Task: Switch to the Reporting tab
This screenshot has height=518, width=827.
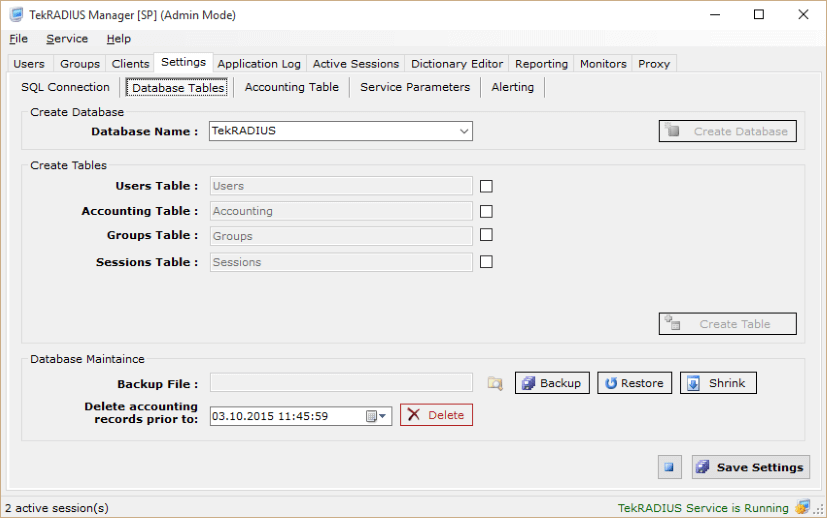Action: pyautogui.click(x=541, y=64)
